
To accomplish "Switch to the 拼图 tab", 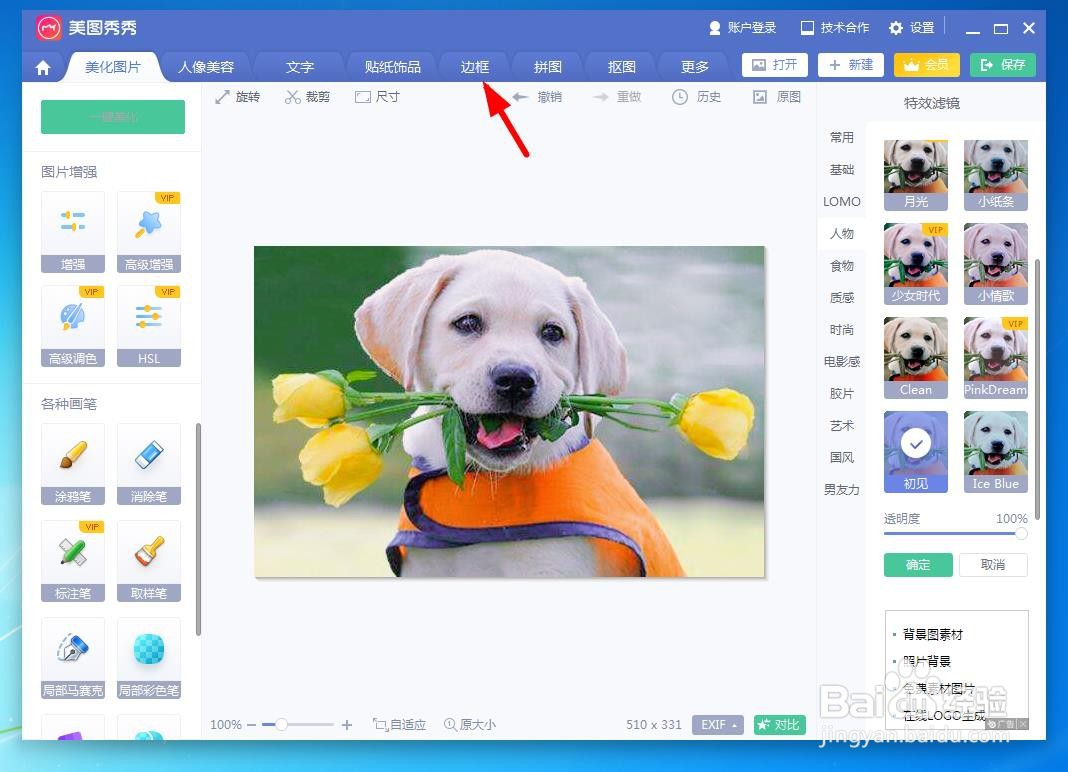I will pyautogui.click(x=548, y=67).
